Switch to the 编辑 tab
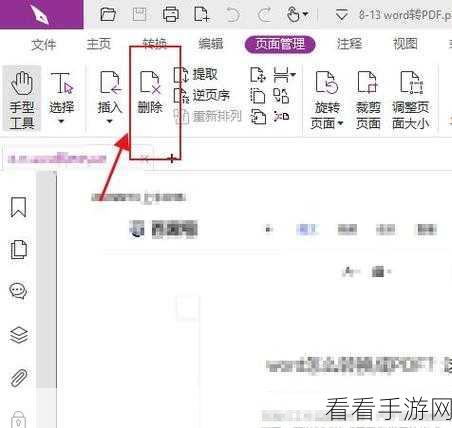The height and width of the screenshot is (428, 452). pos(211,44)
